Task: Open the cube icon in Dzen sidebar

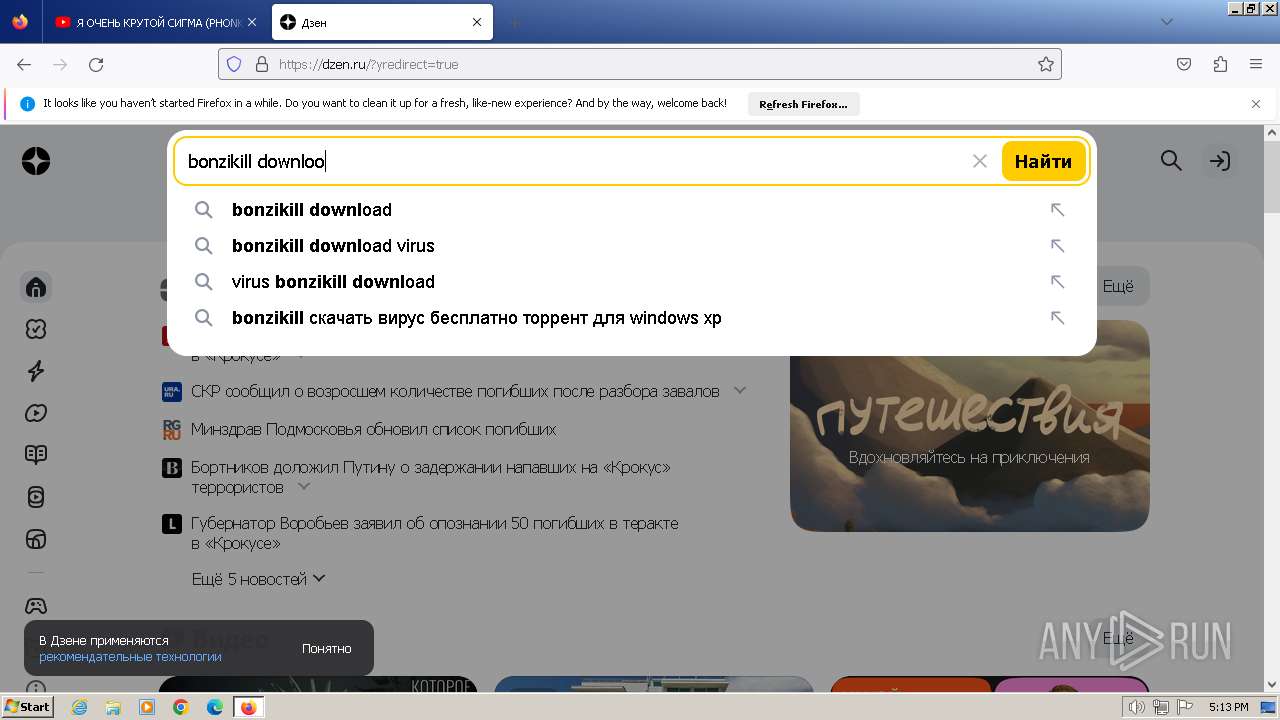Action: (x=36, y=539)
